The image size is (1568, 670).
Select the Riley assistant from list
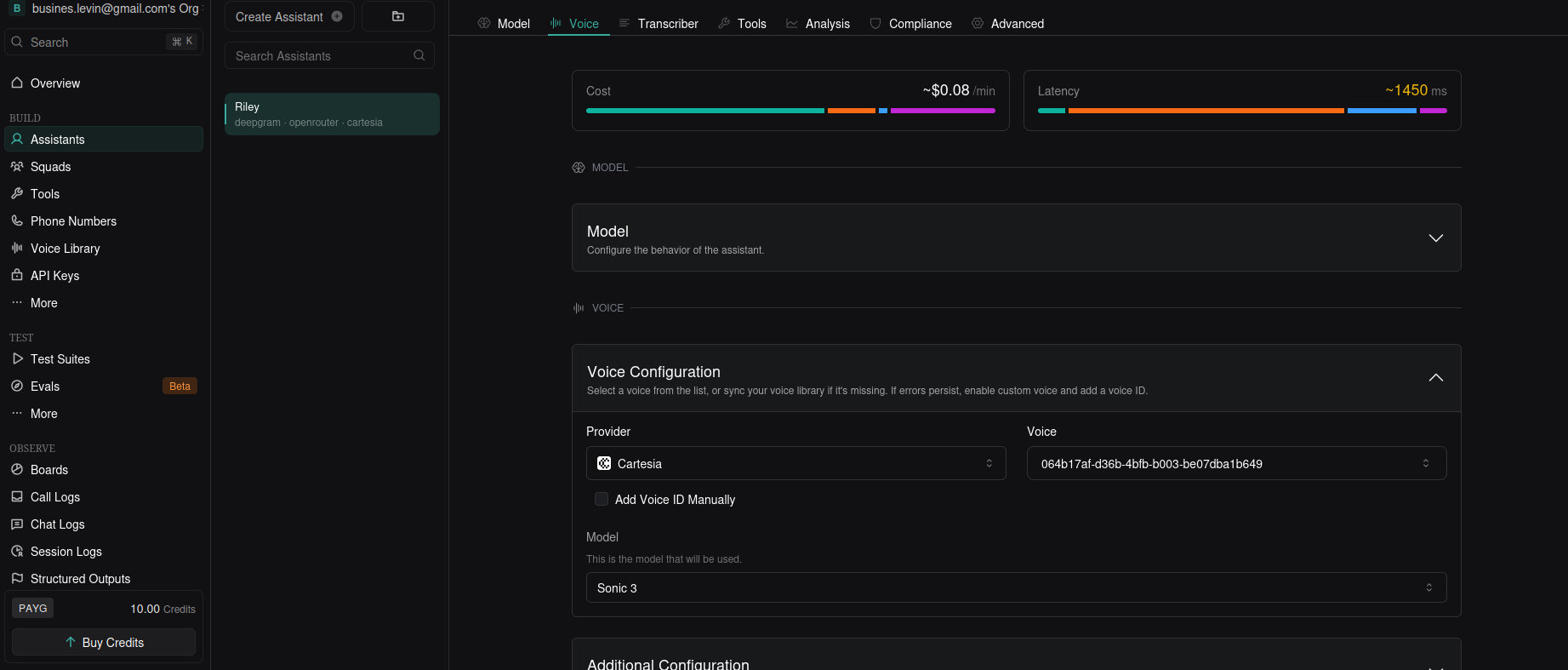point(332,114)
